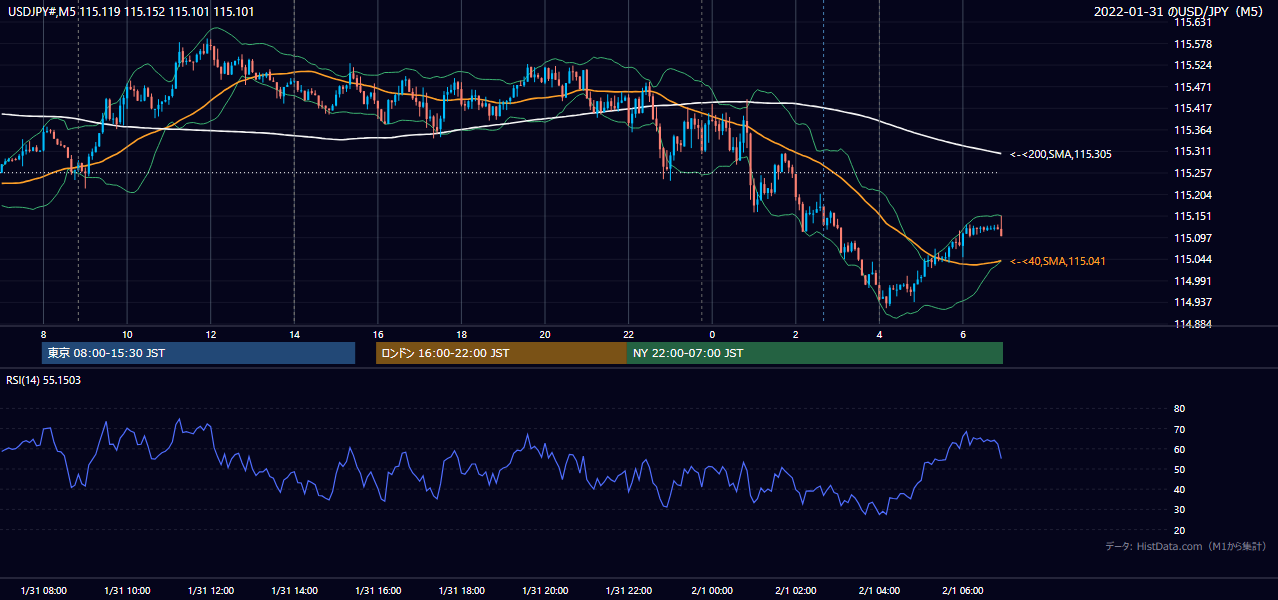The height and width of the screenshot is (600, 1278).
Task: Click the 1/31 12:00 bottom date label
Action: 210,591
